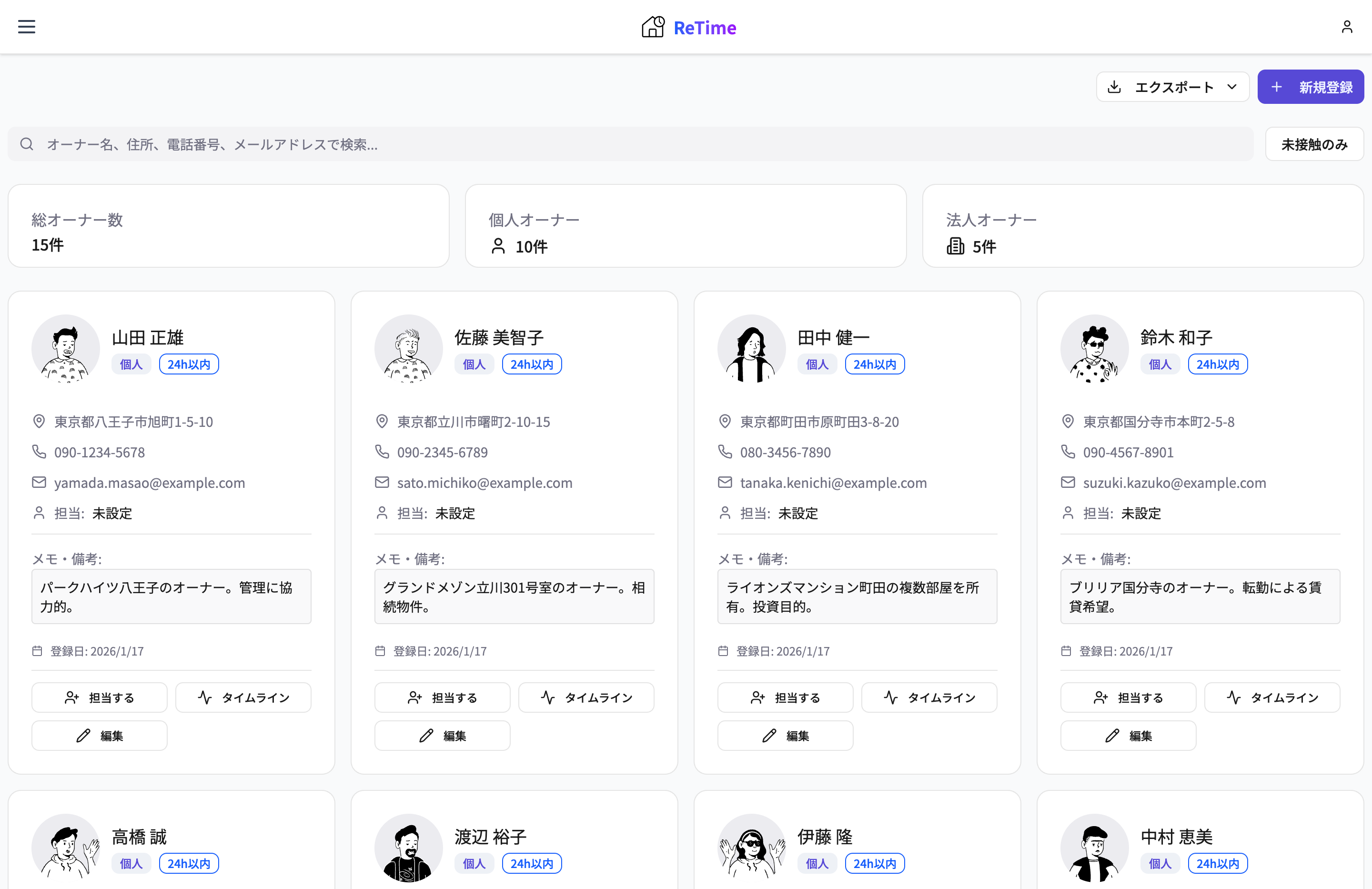1372x889 pixels.
Task: Click the phone icon on 山田 正雄's card
Action: tap(39, 452)
